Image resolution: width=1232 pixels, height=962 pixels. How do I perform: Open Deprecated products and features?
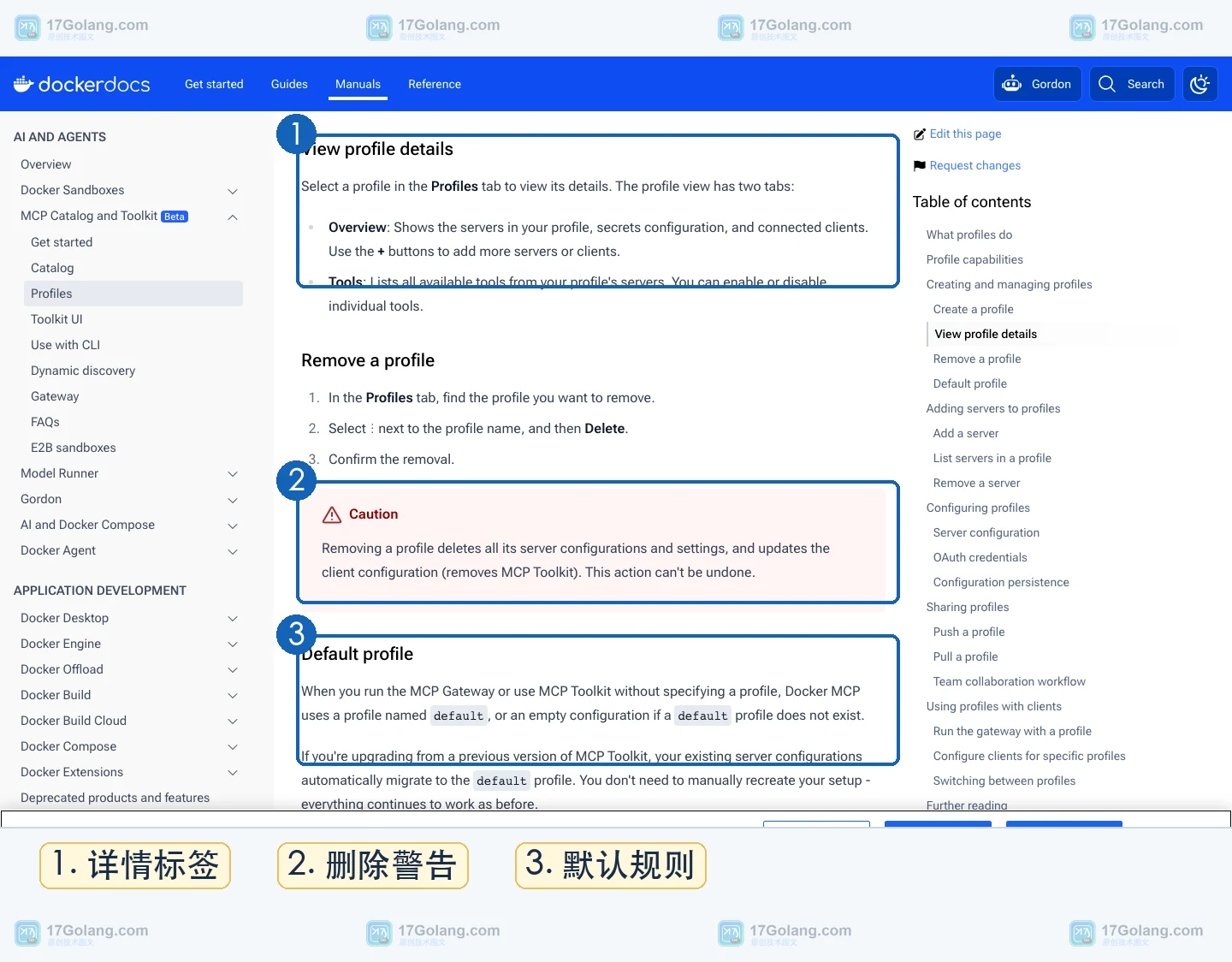(115, 798)
